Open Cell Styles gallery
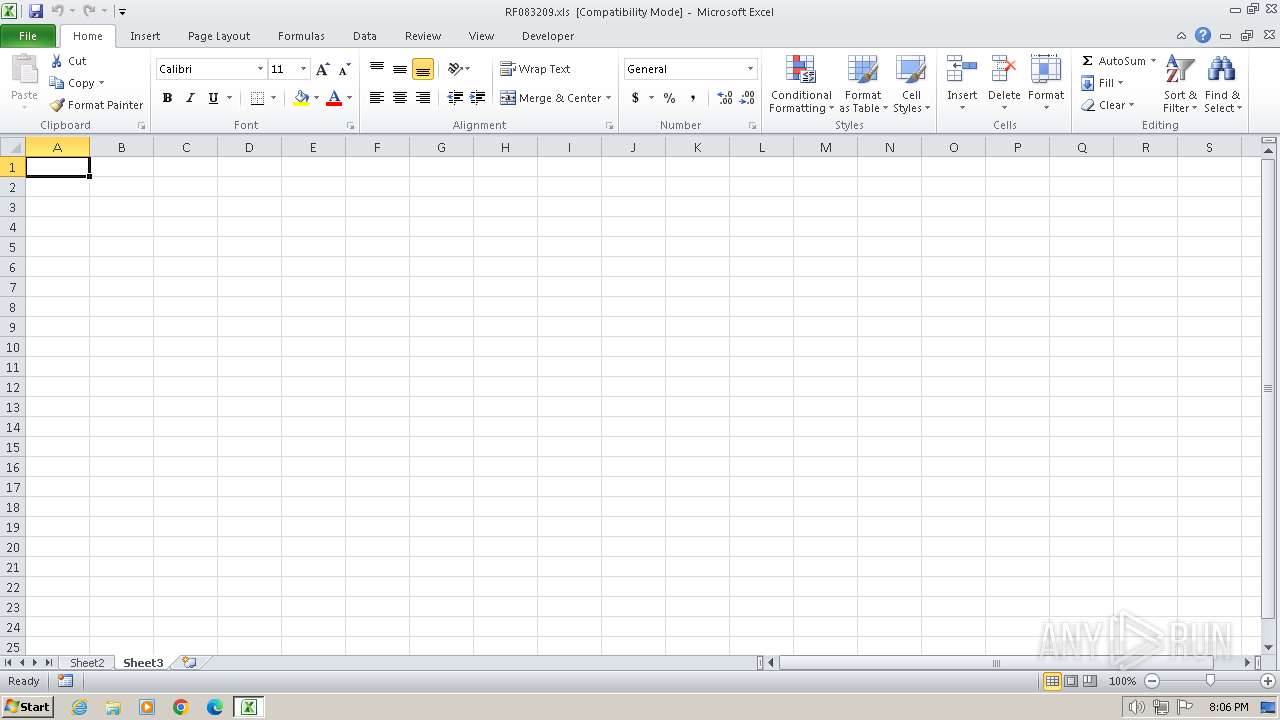The width and height of the screenshot is (1280, 720). click(x=911, y=85)
